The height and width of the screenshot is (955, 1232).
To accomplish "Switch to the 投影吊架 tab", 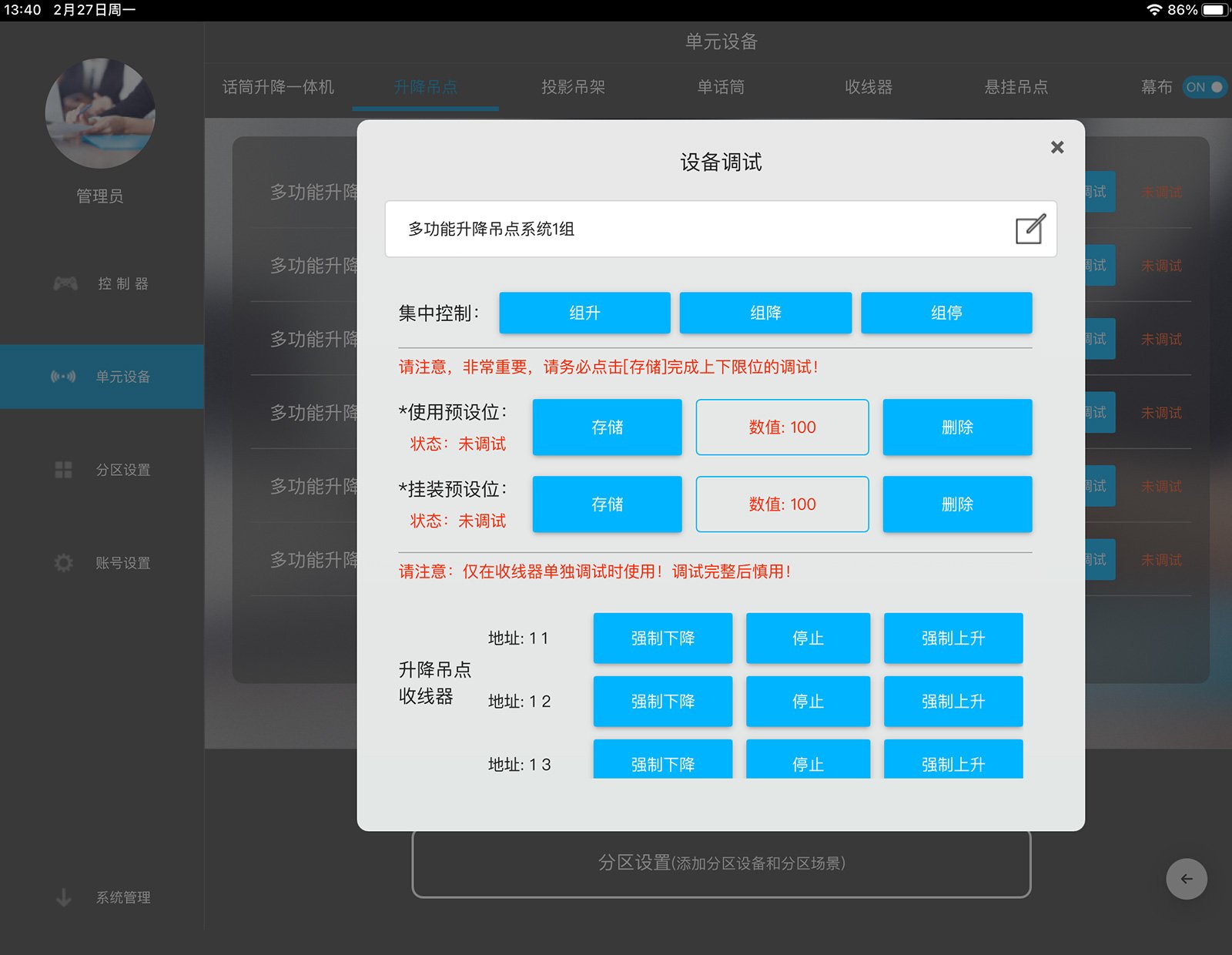I will coord(573,87).
